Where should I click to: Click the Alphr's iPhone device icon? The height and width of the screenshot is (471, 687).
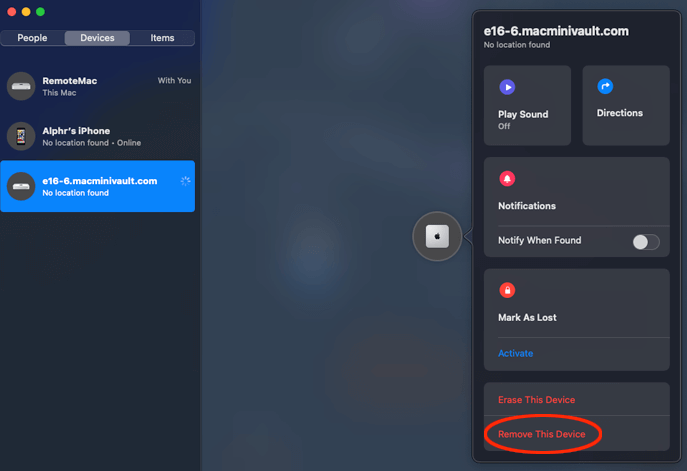click(21, 136)
